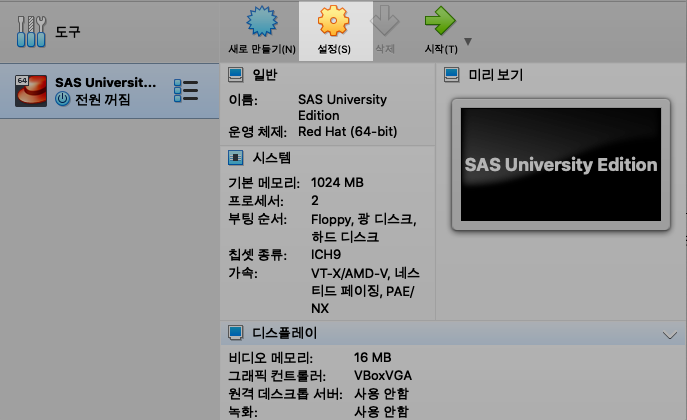Screen dimensions: 687x420
Task: Click the 미리 보기 header text
Action: (496, 75)
